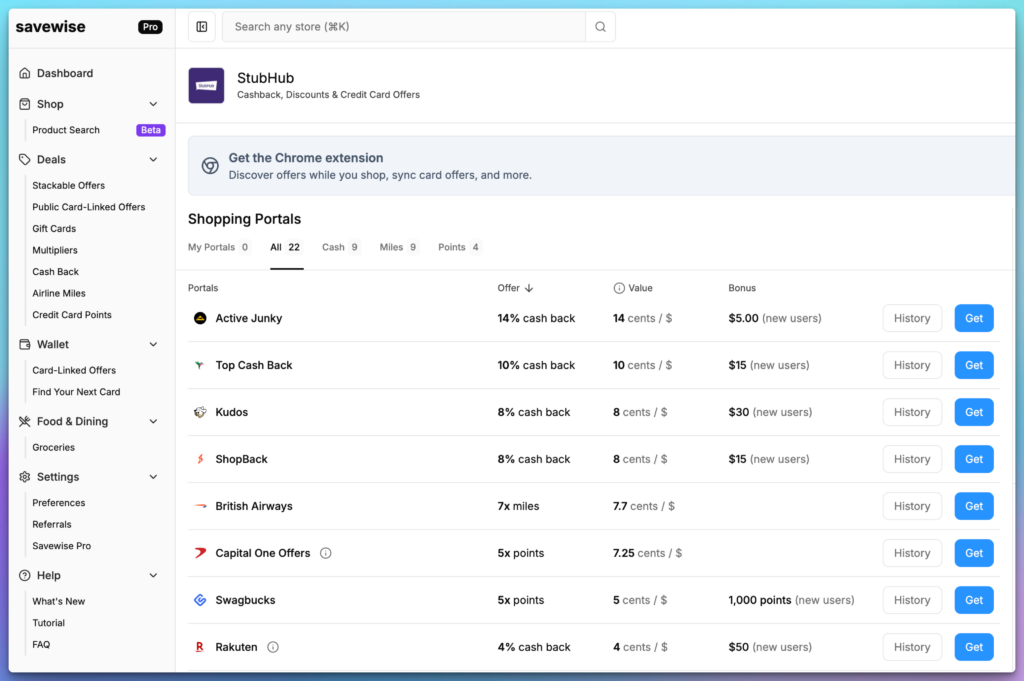View History for ShopBack

point(912,459)
